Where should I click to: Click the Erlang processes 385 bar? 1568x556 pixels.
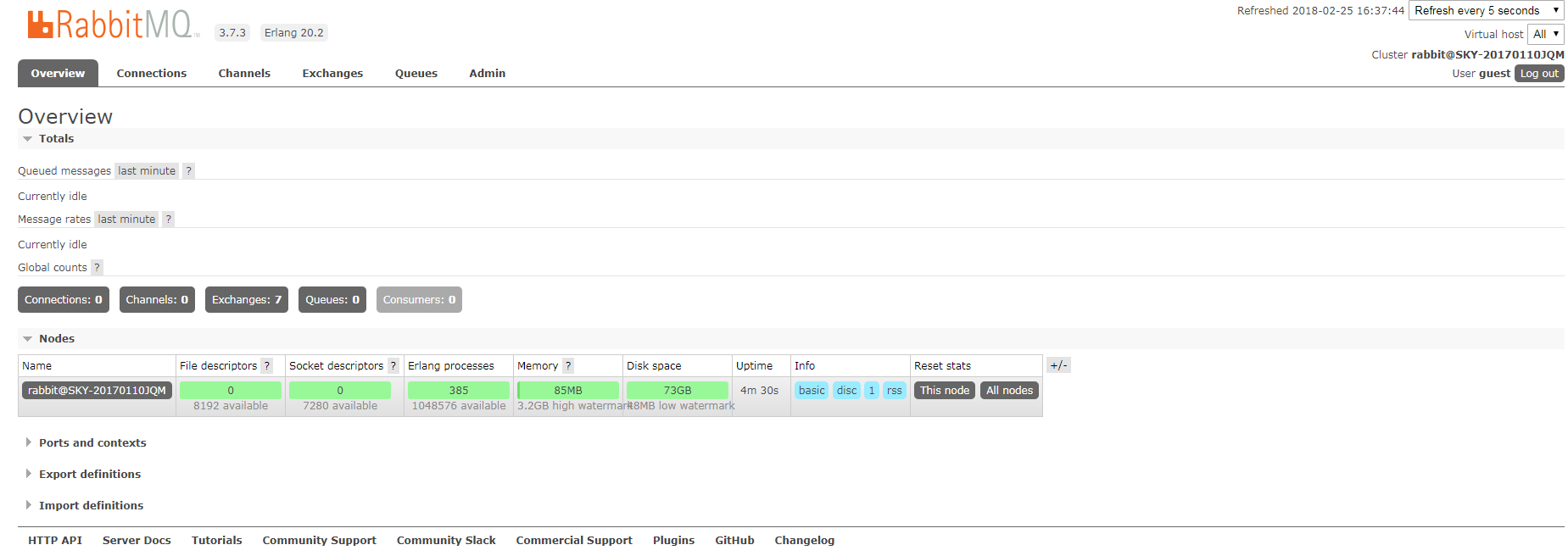click(459, 391)
